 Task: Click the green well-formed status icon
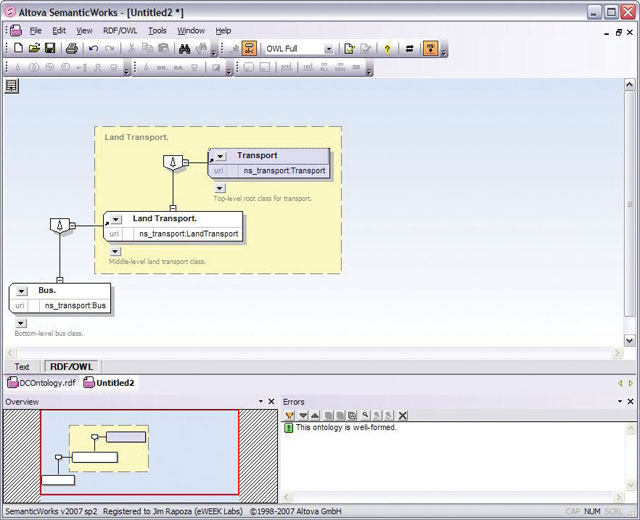click(x=289, y=428)
